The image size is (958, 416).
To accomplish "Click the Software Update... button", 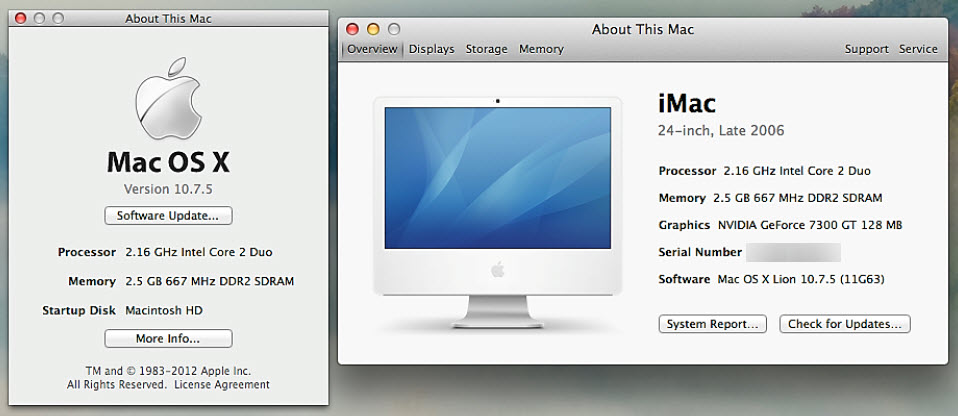I will (x=168, y=216).
